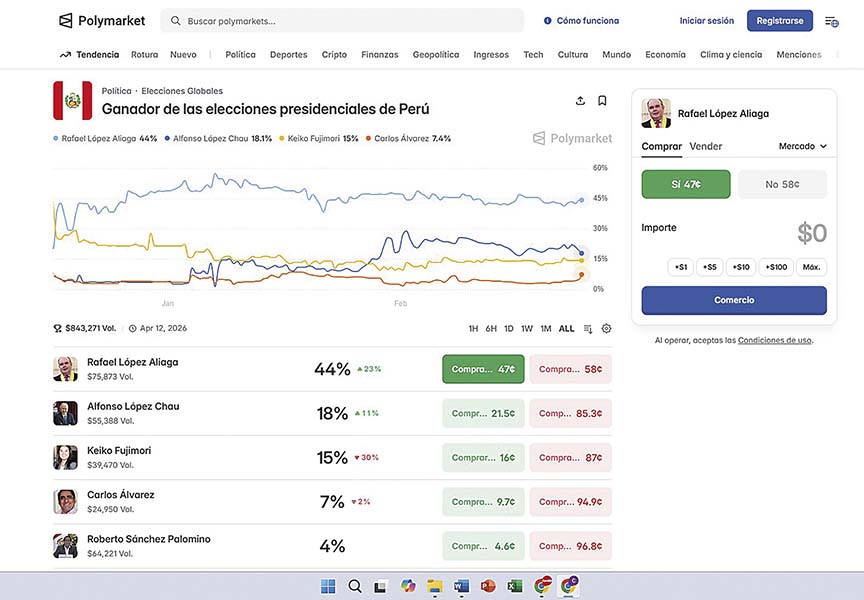This screenshot has width=864, height=600.
Task: Switch to the Vender tab
Action: click(x=706, y=146)
